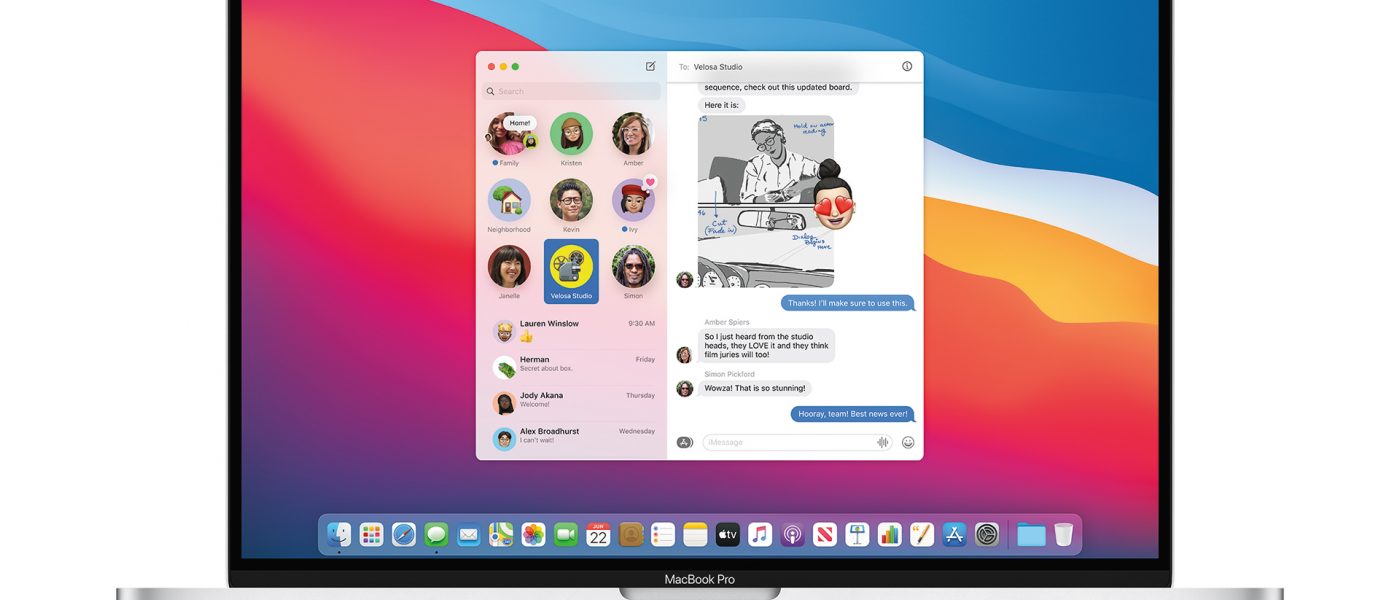Open Notes from the Dock

pyautogui.click(x=695, y=535)
